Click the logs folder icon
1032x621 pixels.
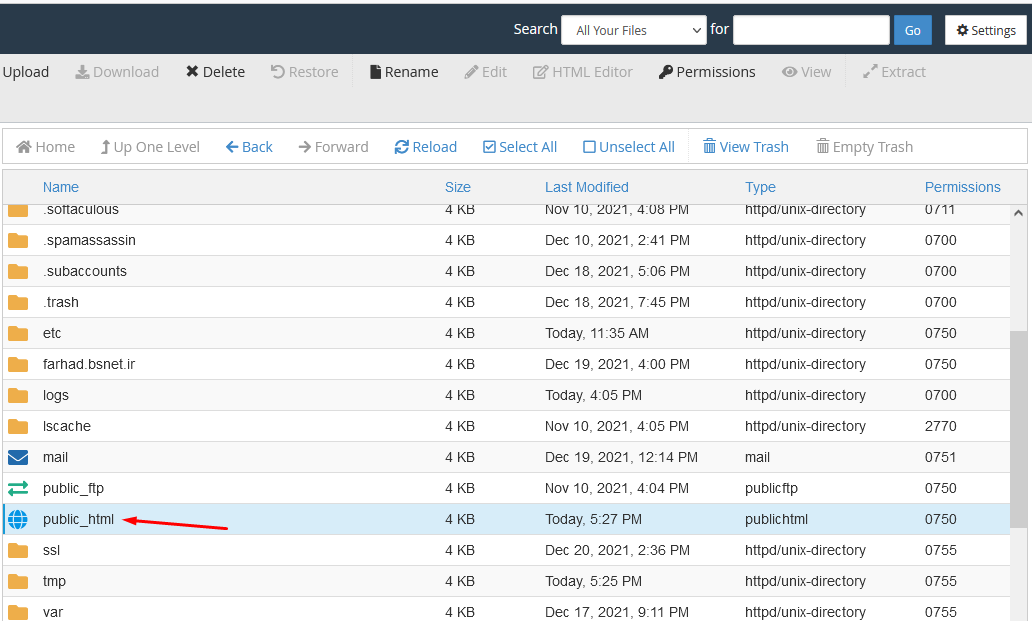(18, 395)
